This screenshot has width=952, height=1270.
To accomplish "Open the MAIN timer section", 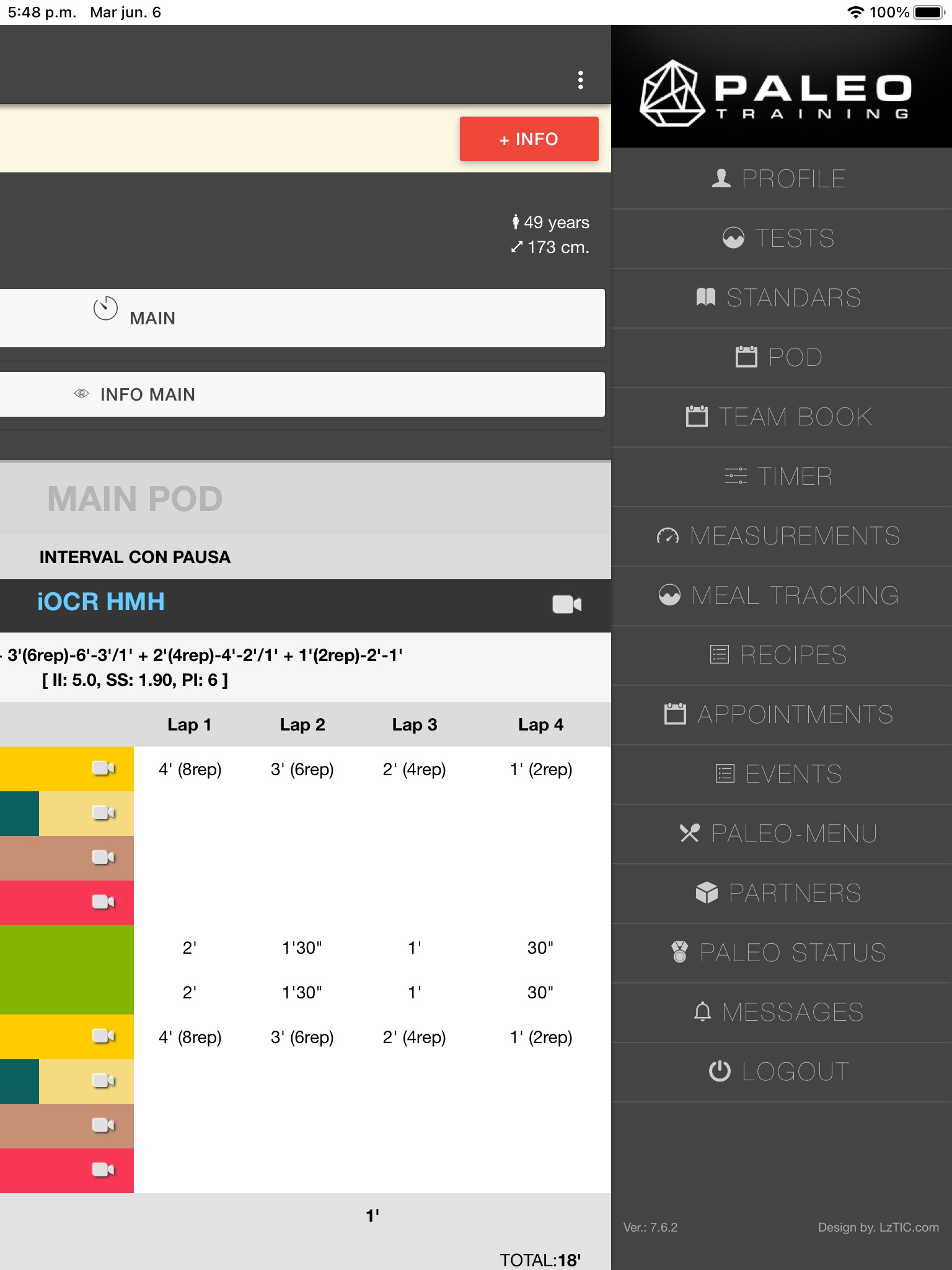I will [302, 318].
